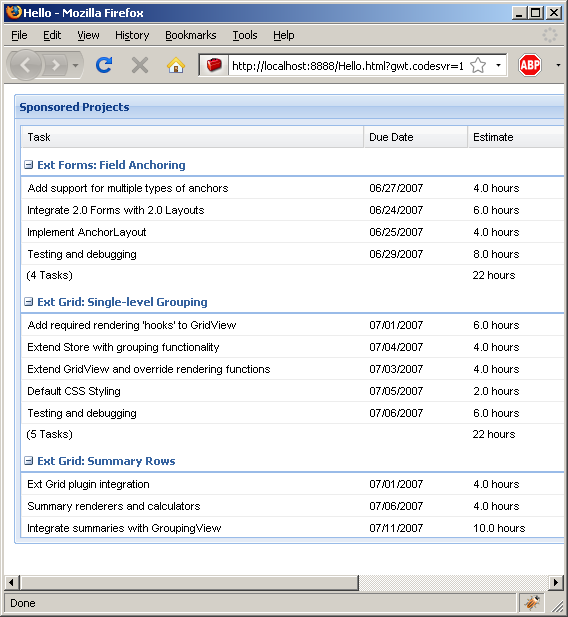This screenshot has height=617, width=568.
Task: Click the '(4 Tasks)' summary cell
Action: (x=50, y=275)
